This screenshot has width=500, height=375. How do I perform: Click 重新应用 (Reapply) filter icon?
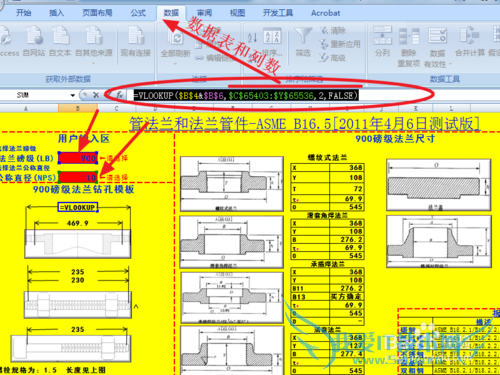coord(339,44)
